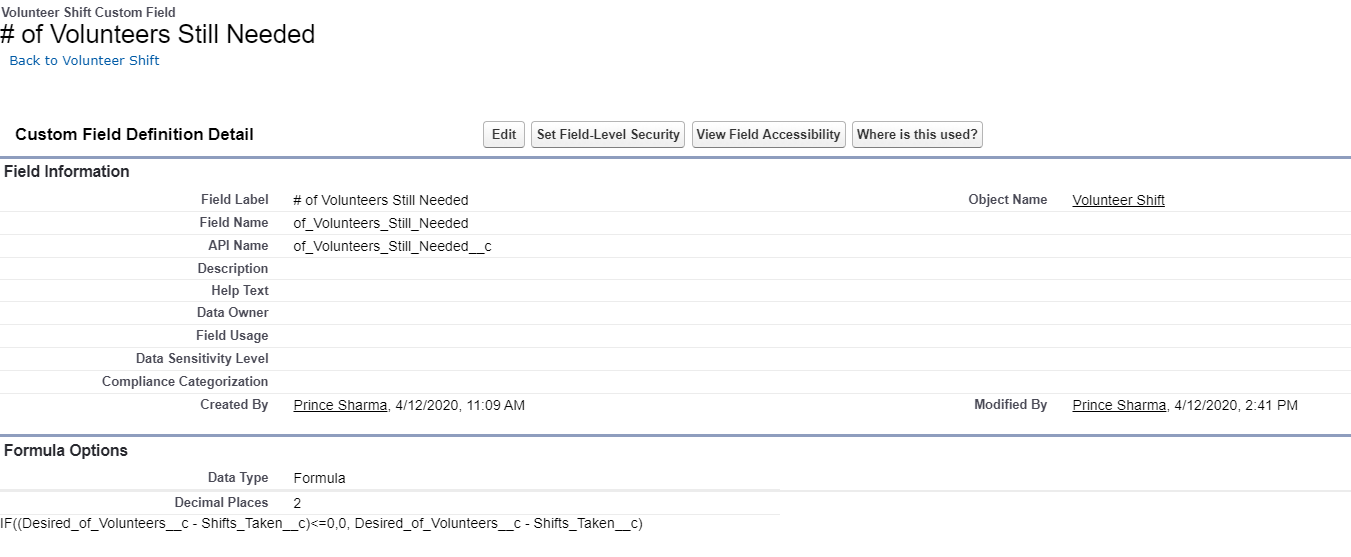Click the Data Type value 'Formula'

click(319, 478)
